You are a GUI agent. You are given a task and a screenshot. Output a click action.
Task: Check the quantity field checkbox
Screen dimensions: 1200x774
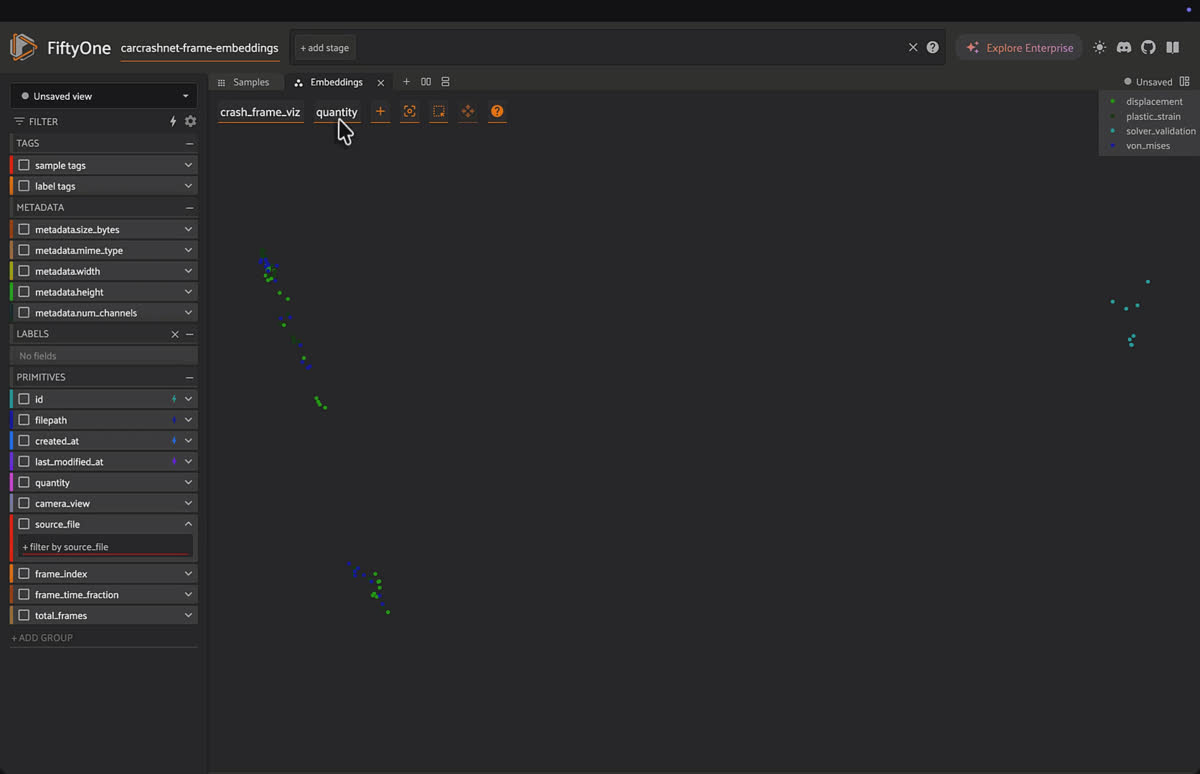pyautogui.click(x=24, y=482)
